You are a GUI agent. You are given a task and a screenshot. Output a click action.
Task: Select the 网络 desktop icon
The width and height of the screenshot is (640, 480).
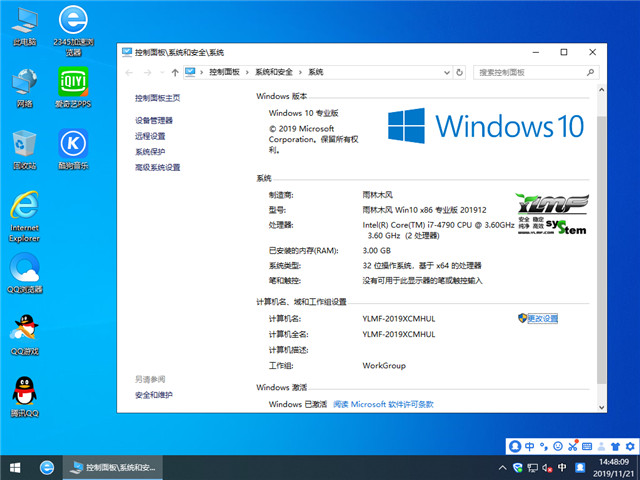pos(25,88)
